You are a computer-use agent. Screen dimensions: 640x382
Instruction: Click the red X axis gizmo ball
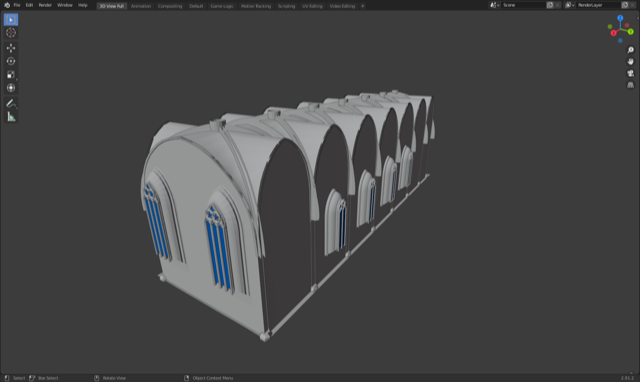613,33
